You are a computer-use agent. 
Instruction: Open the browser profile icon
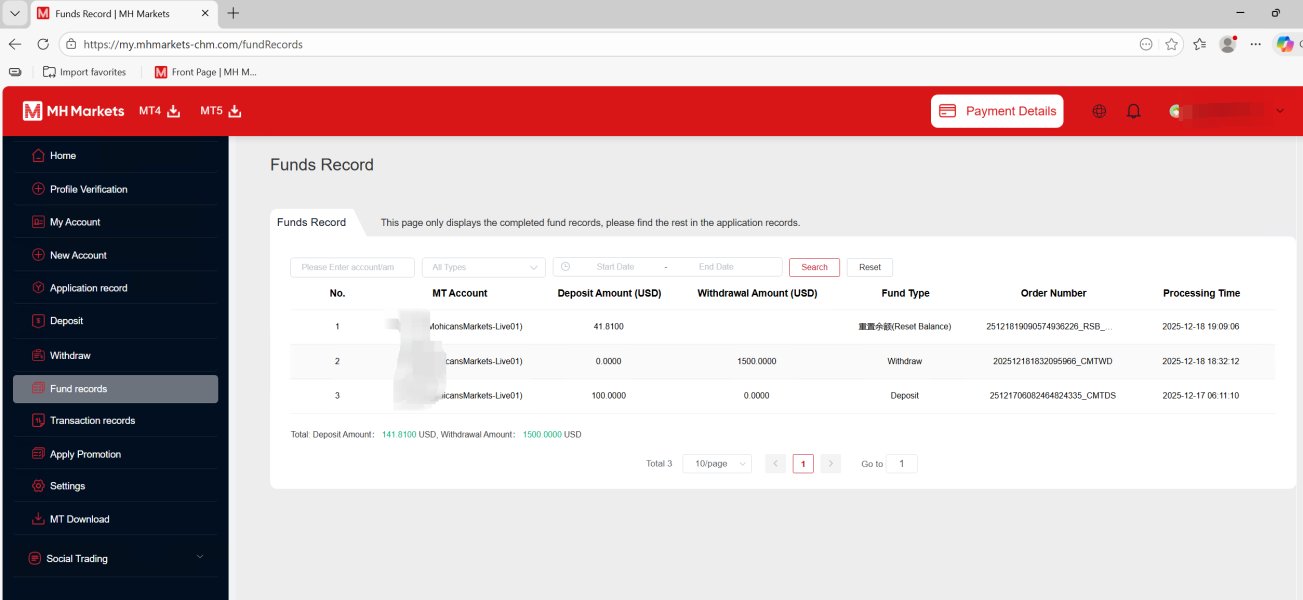pos(1227,44)
